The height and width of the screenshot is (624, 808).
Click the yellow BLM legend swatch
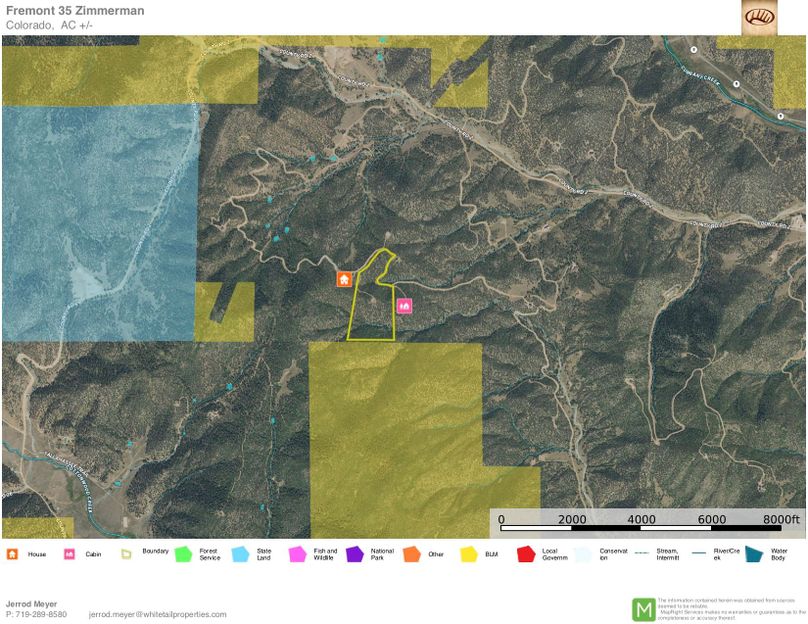click(467, 553)
